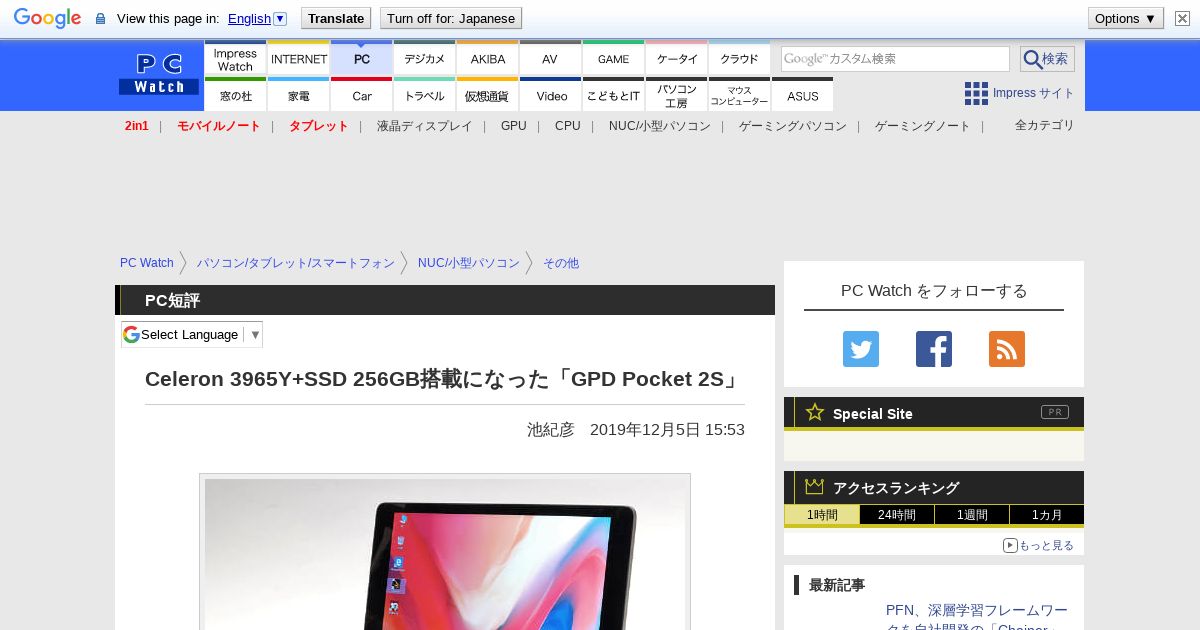Image resolution: width=1200 pixels, height=630 pixels.
Task: Click the PC Watch breadcrumb link
Action: coord(147,263)
